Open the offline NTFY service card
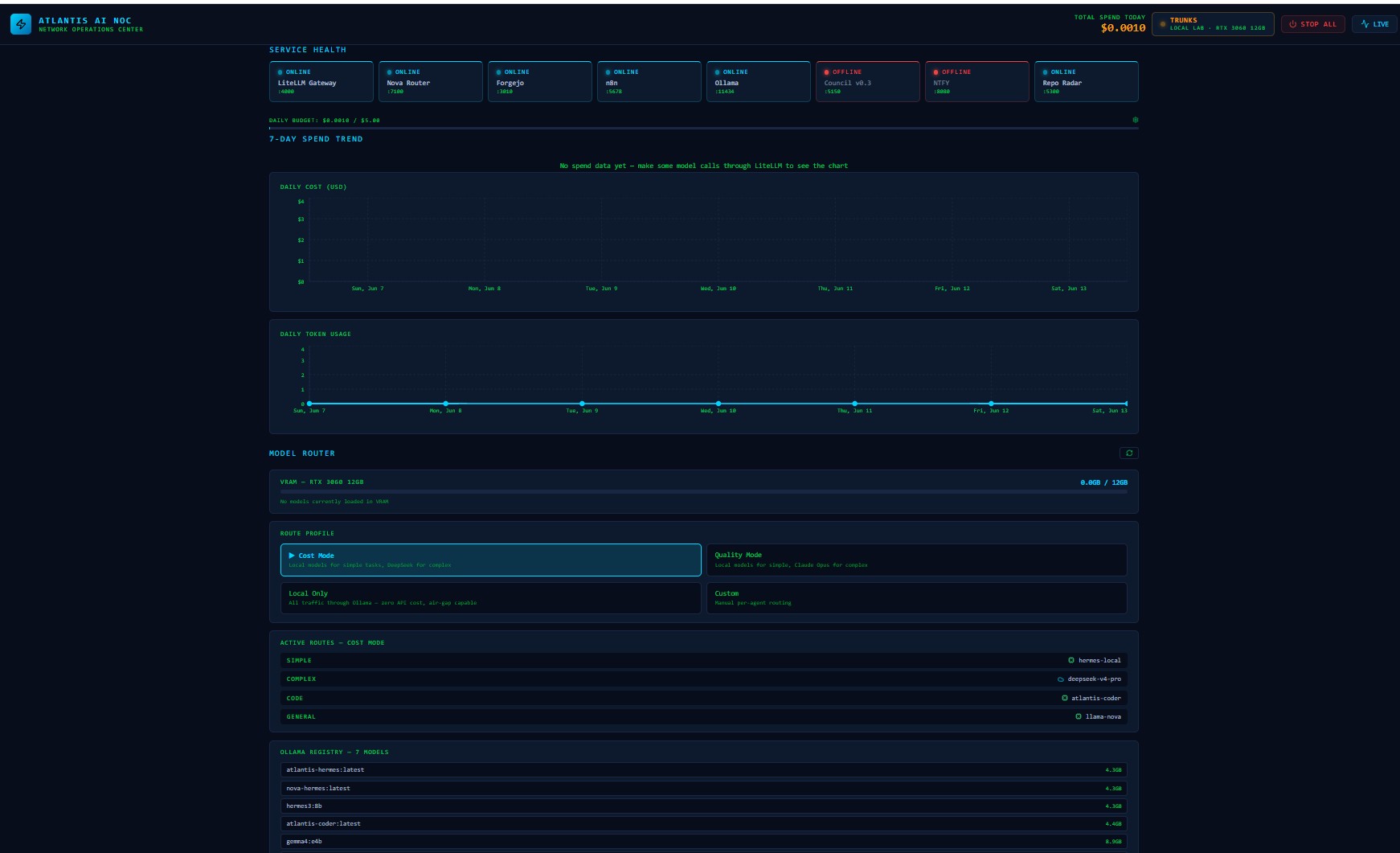1400x853 pixels. pyautogui.click(x=977, y=81)
